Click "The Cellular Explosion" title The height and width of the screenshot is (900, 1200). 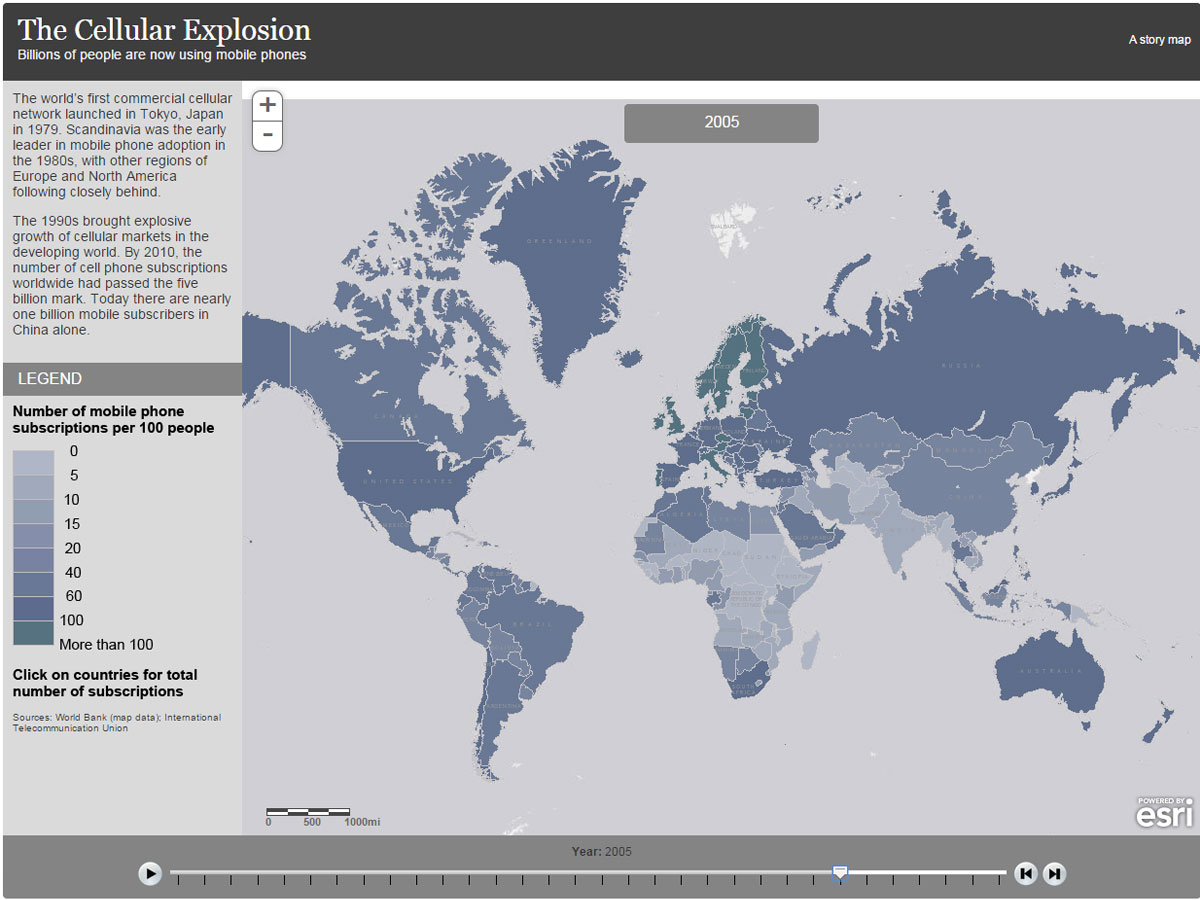pyautogui.click(x=164, y=29)
